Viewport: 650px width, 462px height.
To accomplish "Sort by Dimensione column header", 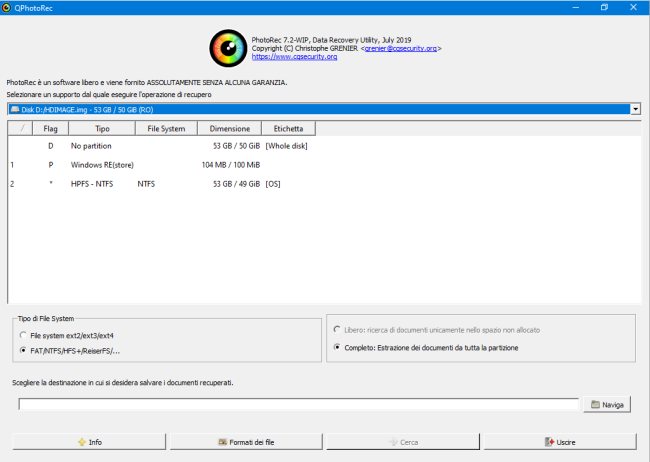I will (x=230, y=129).
